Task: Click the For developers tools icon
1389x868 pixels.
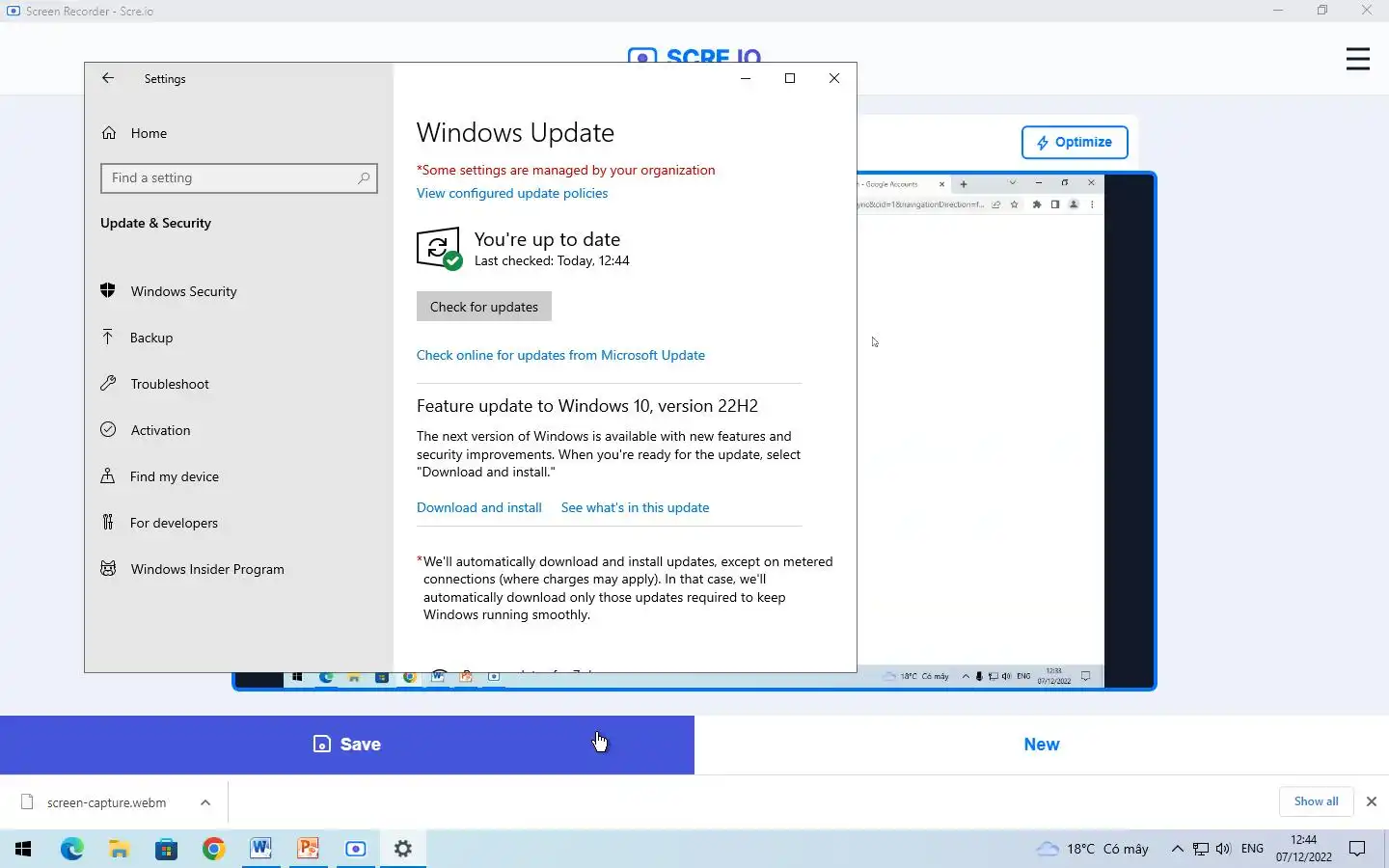Action: point(108,522)
